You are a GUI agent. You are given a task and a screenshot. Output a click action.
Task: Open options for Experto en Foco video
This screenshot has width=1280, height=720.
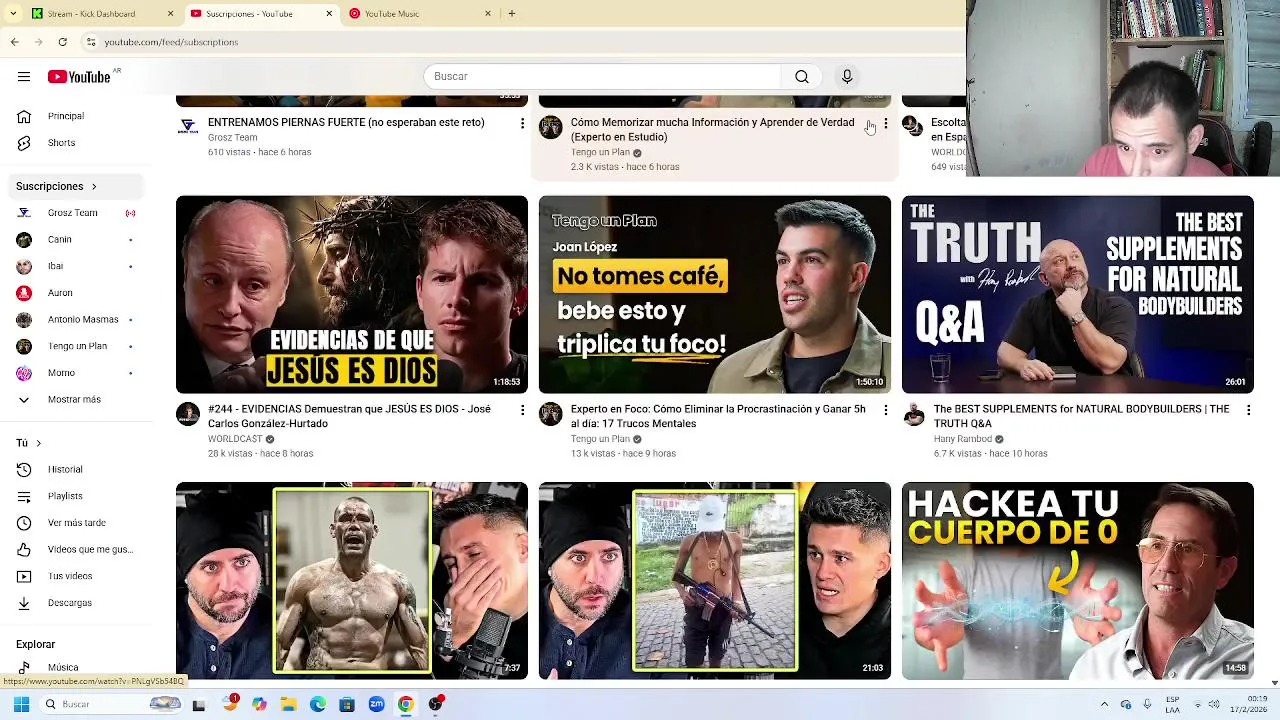click(x=885, y=410)
